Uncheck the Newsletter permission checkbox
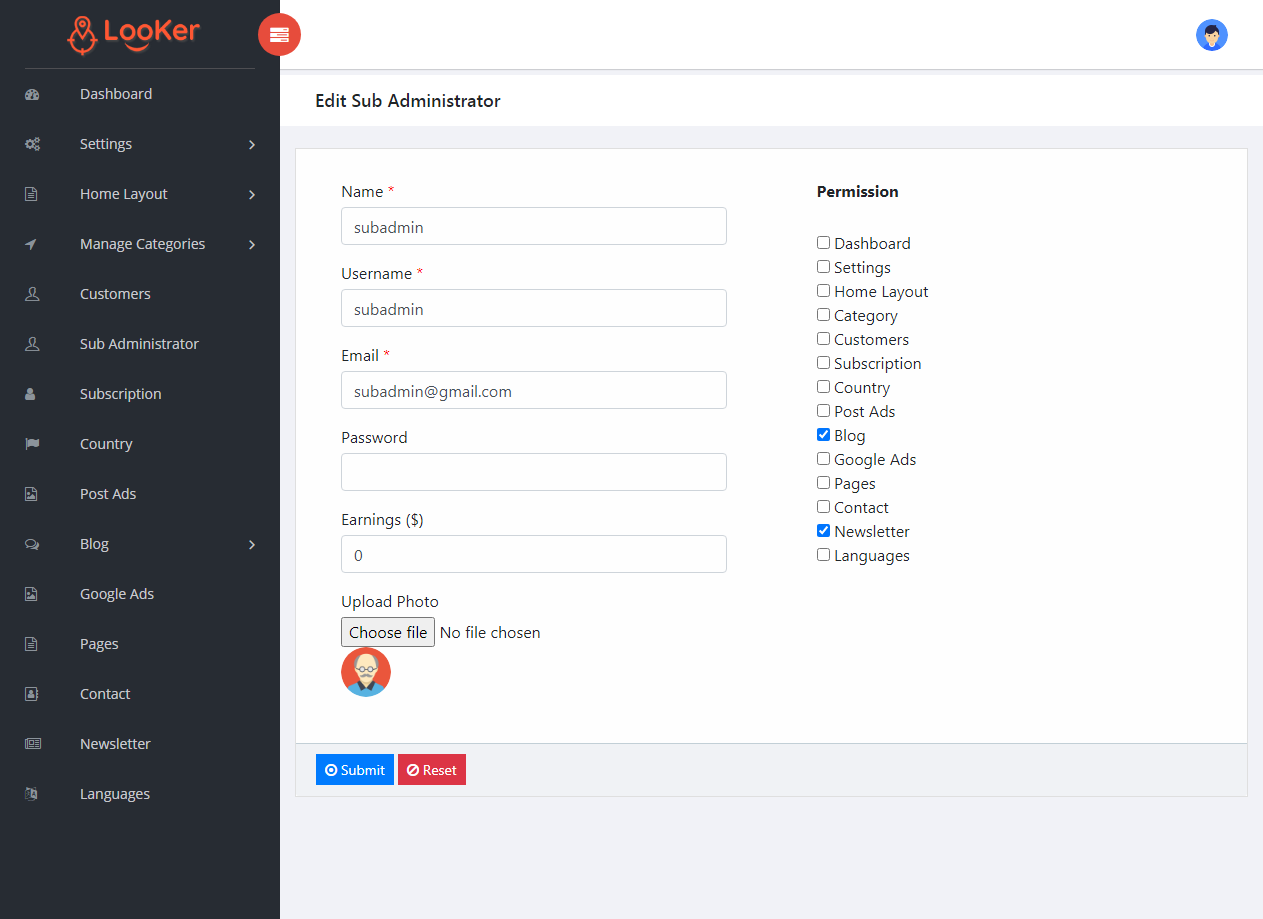Viewport: 1263px width, 919px height. click(x=824, y=531)
